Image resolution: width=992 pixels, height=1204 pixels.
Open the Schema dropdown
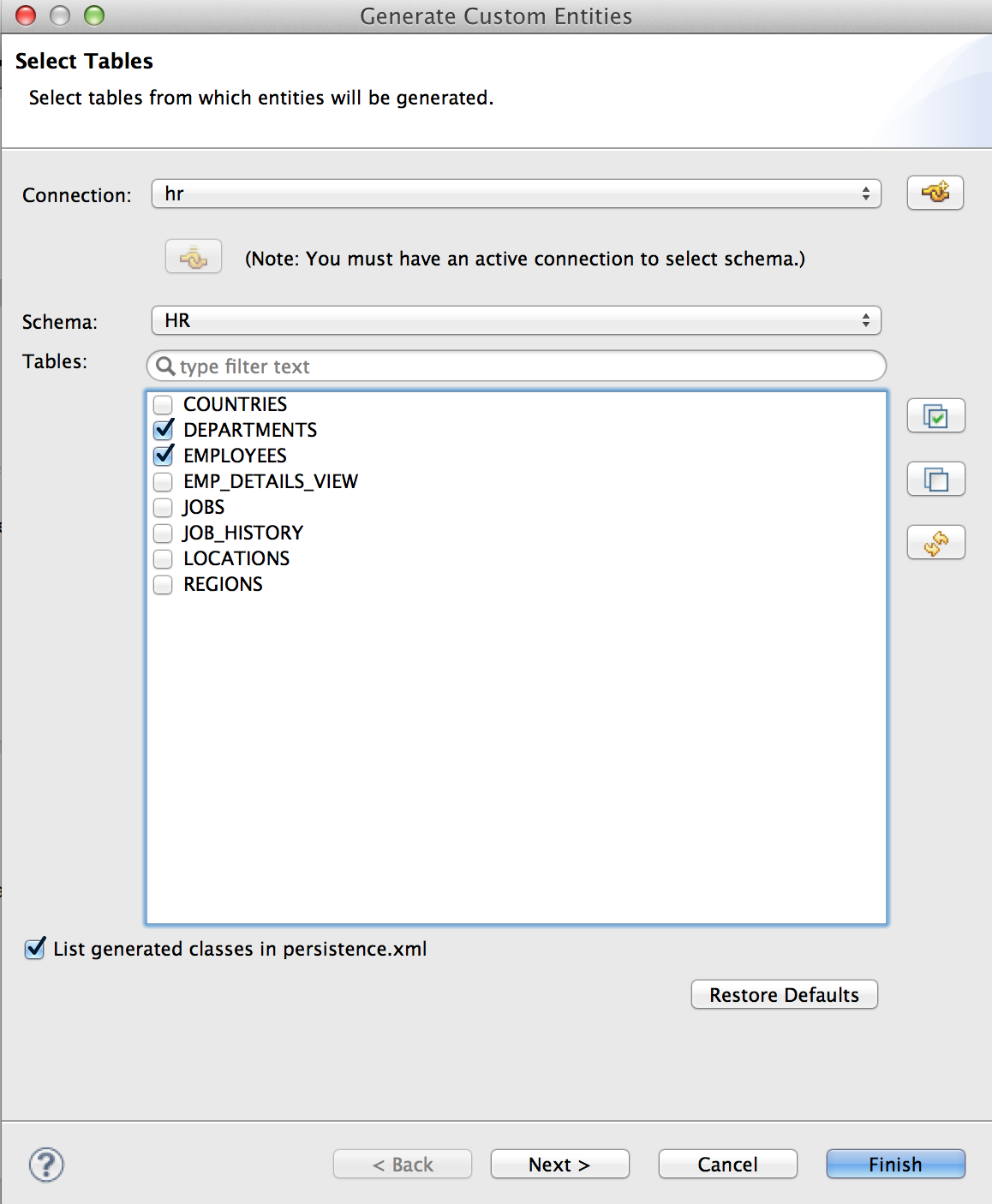coord(868,320)
